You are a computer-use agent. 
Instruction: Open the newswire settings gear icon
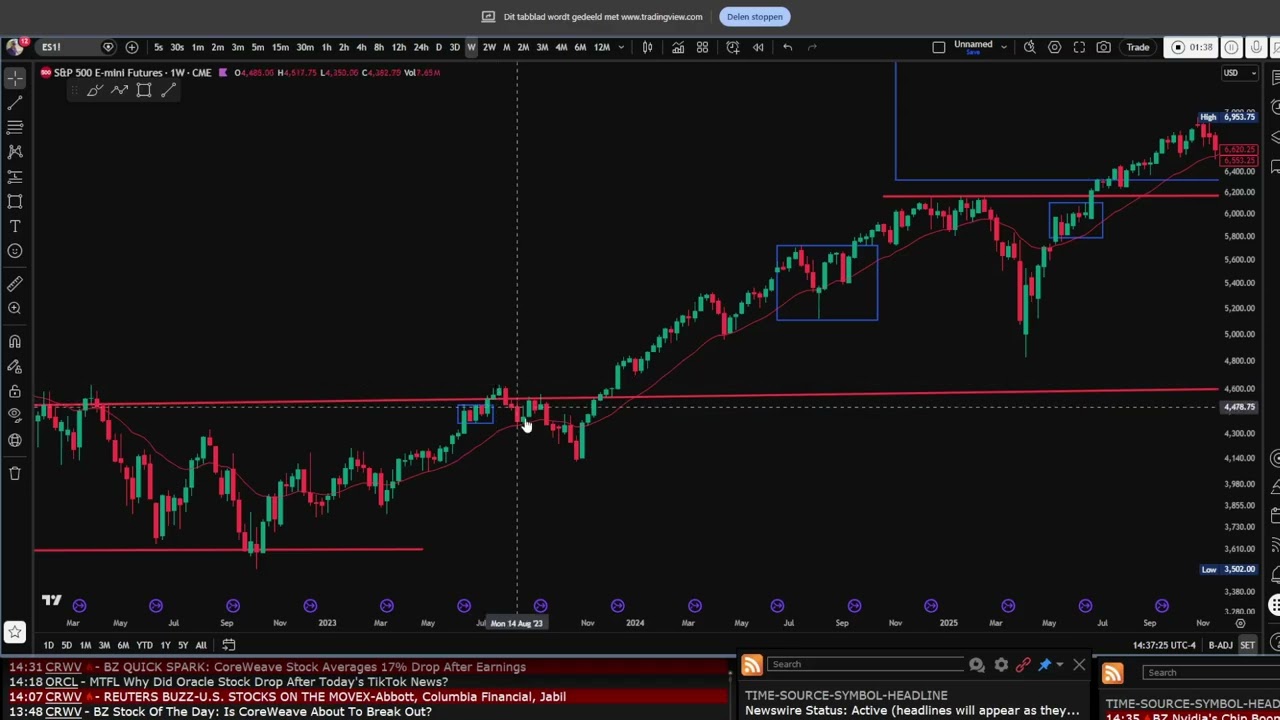point(1001,665)
